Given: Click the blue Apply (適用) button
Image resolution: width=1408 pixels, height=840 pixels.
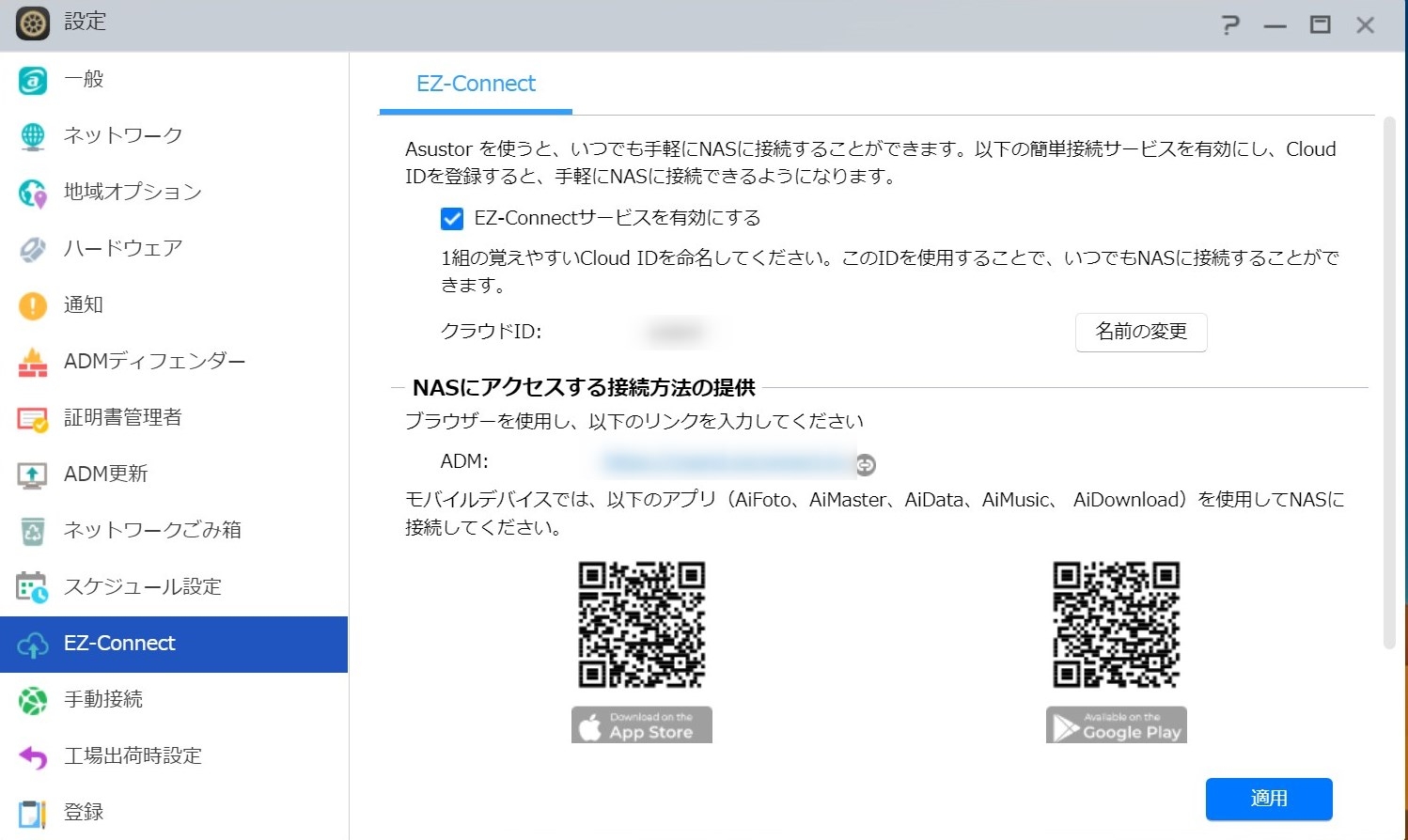Looking at the screenshot, I should [x=1268, y=799].
